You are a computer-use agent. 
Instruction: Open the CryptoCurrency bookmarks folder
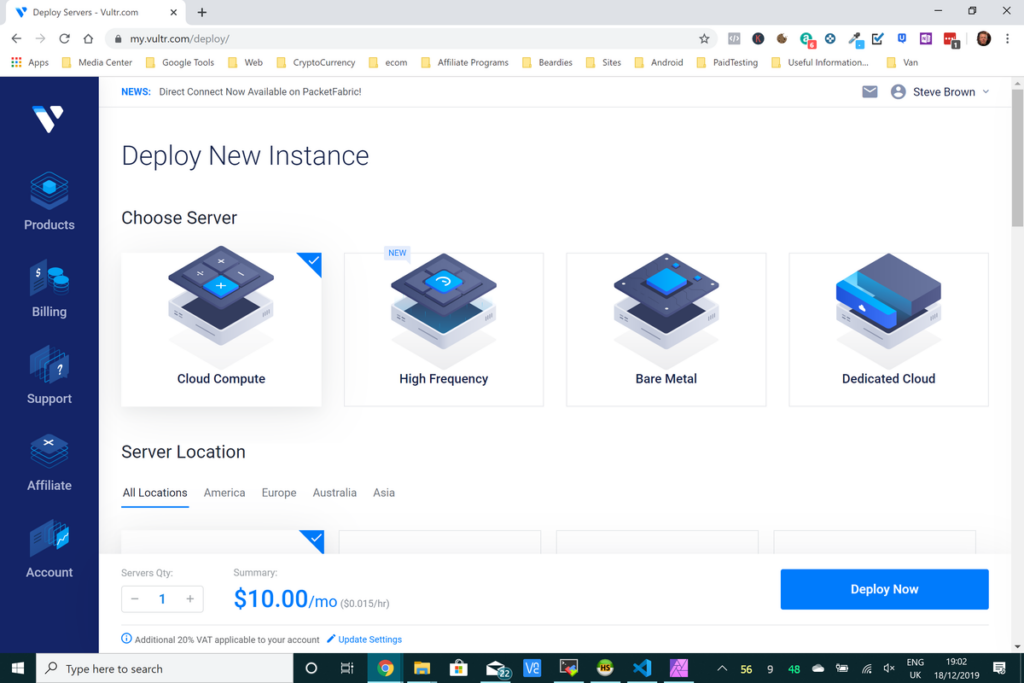[316, 63]
